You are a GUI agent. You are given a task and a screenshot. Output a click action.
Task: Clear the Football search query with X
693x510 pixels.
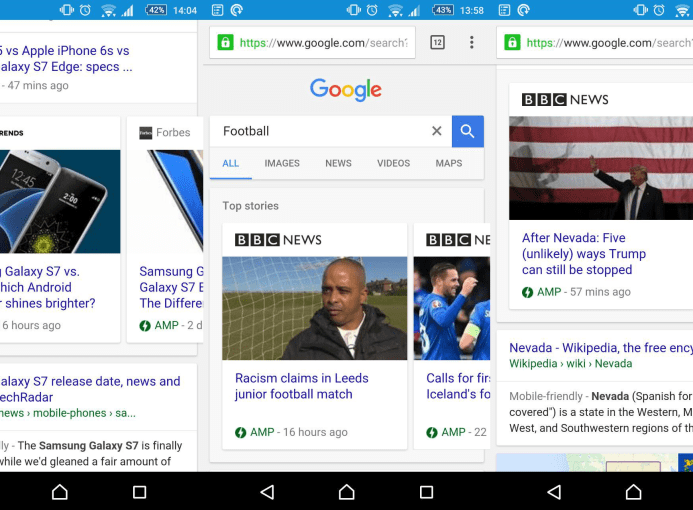click(x=437, y=131)
